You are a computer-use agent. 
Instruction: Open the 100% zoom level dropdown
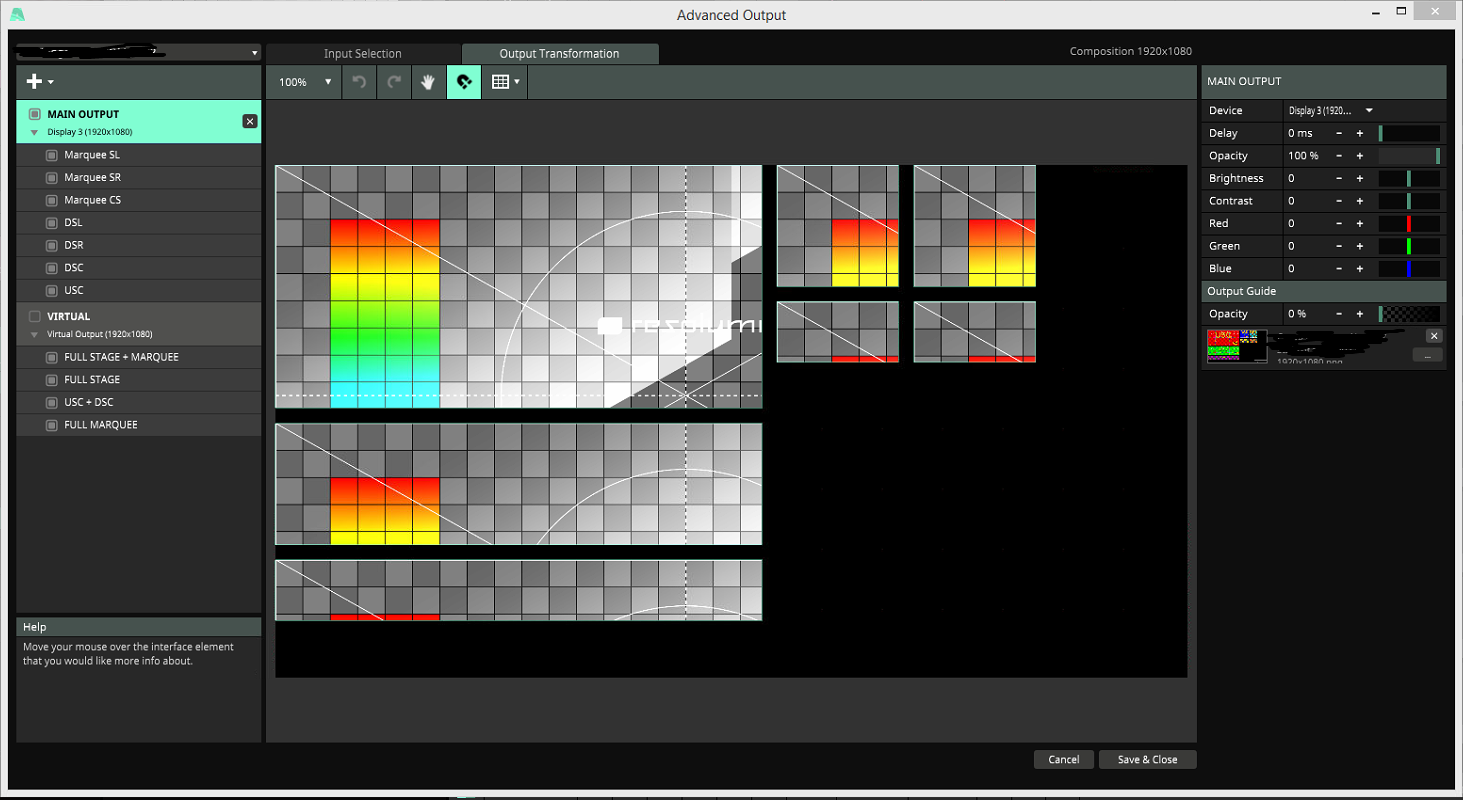point(304,82)
